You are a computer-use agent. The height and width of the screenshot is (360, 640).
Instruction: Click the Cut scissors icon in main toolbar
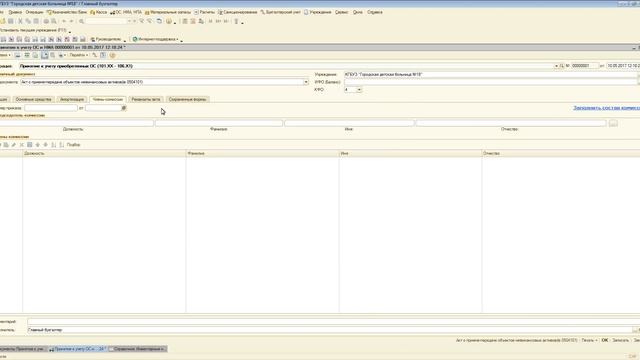point(20,21)
